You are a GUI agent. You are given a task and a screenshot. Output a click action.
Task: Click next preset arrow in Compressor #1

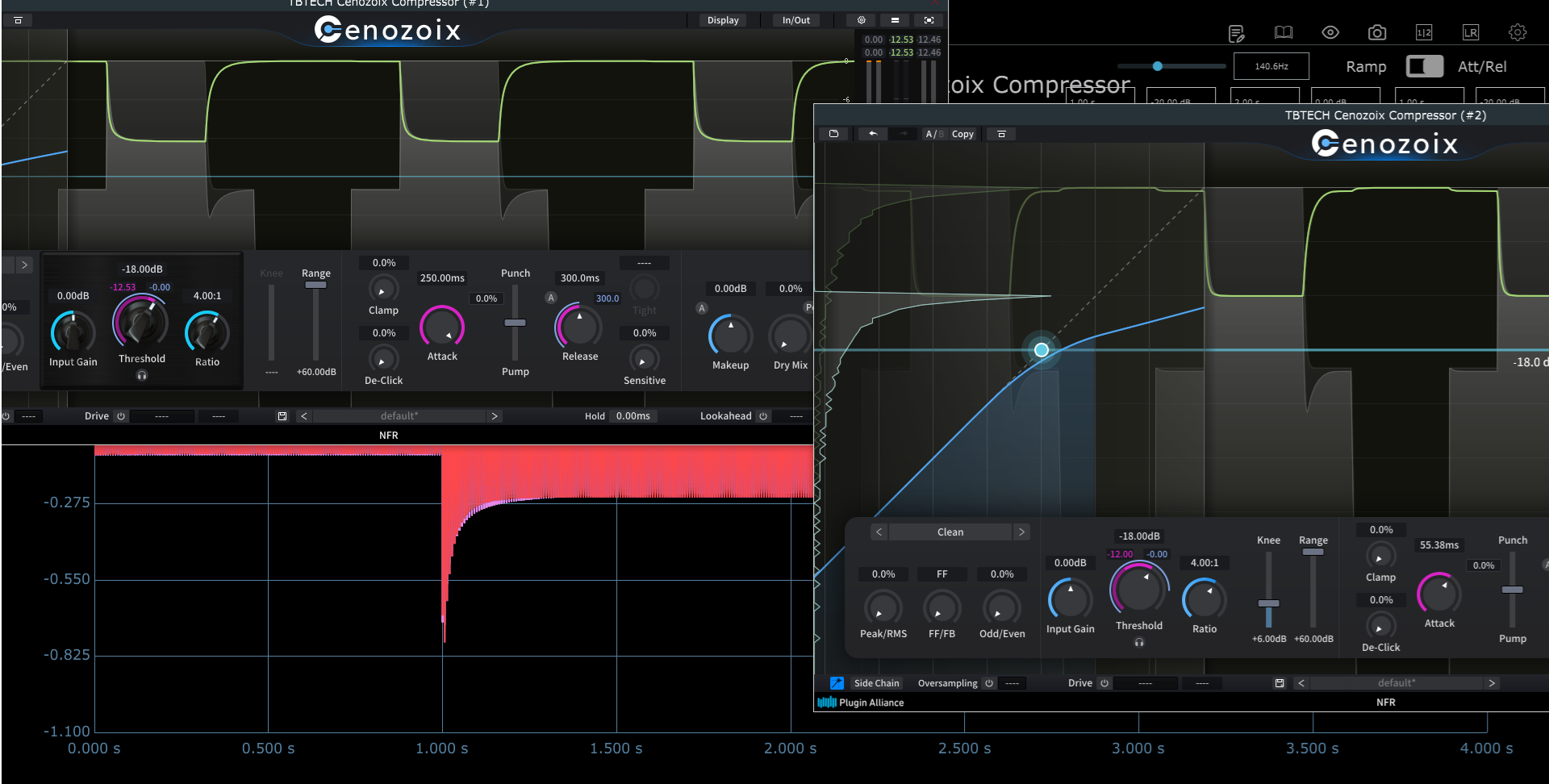[495, 416]
